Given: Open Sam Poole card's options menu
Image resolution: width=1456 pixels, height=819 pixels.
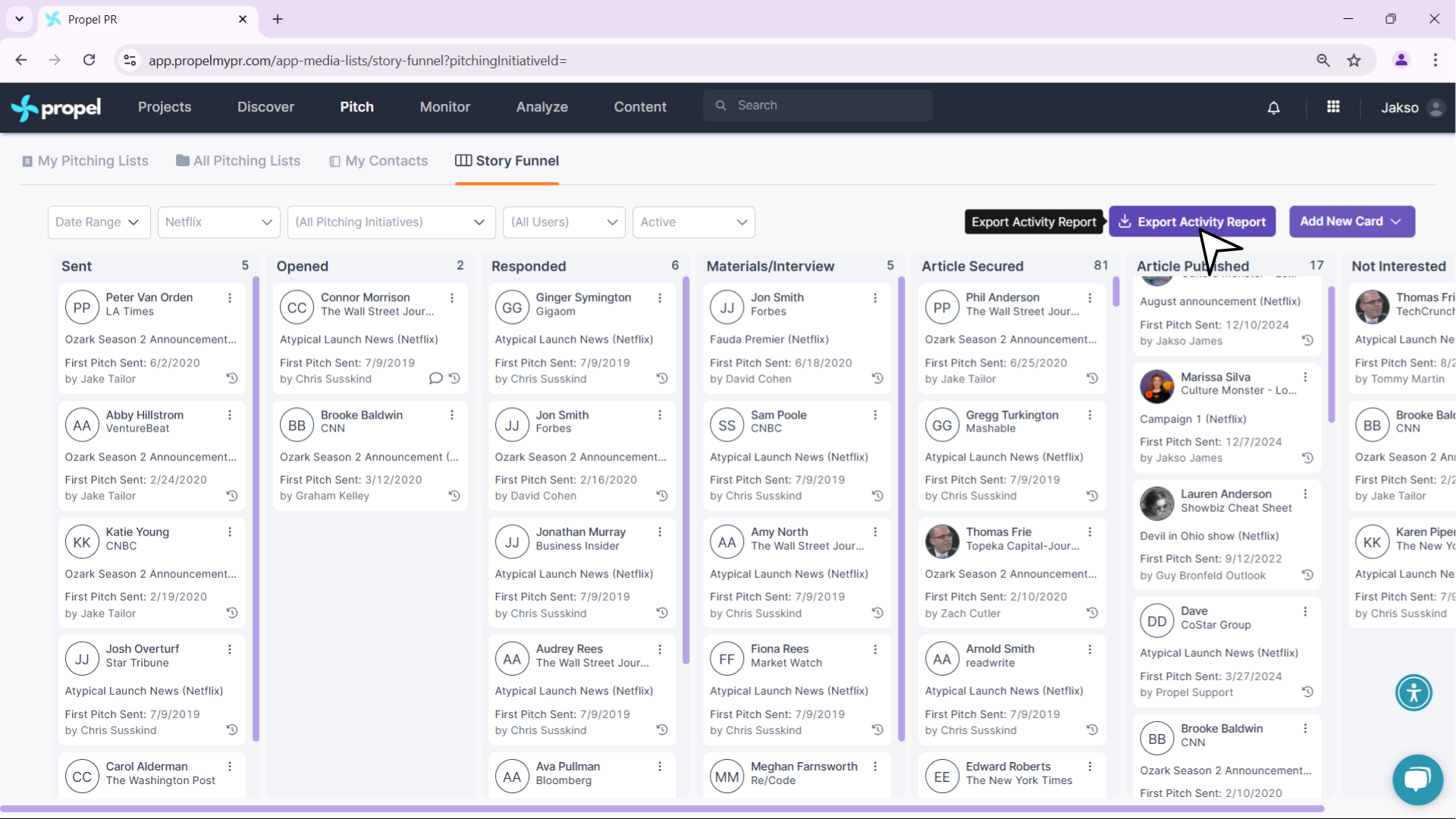Looking at the screenshot, I should pyautogui.click(x=875, y=416).
